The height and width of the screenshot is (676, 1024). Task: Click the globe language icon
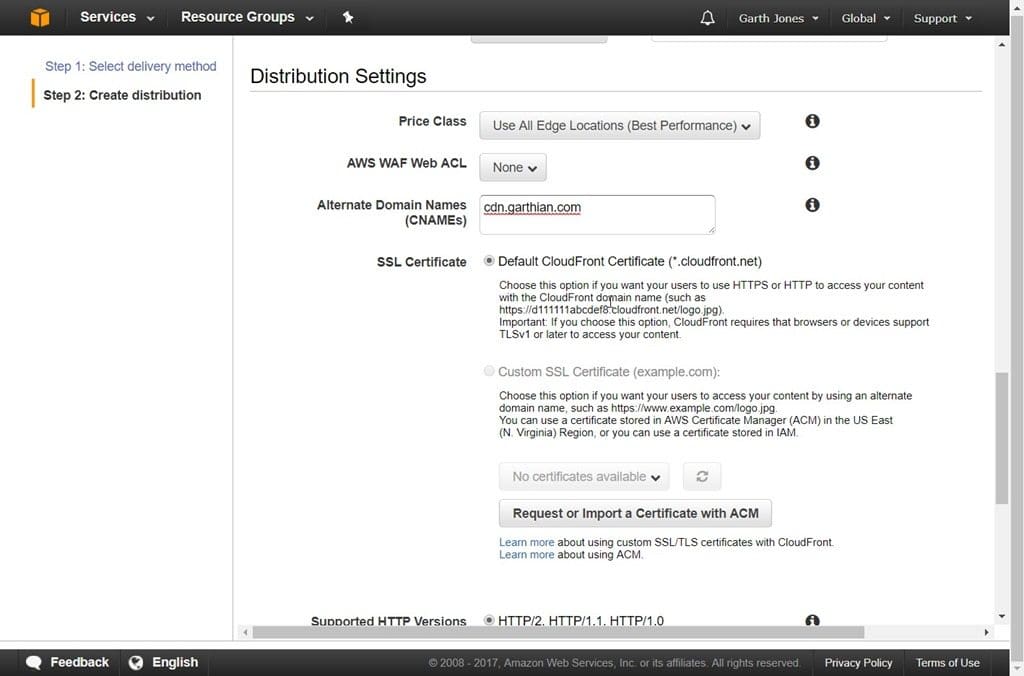[136, 662]
